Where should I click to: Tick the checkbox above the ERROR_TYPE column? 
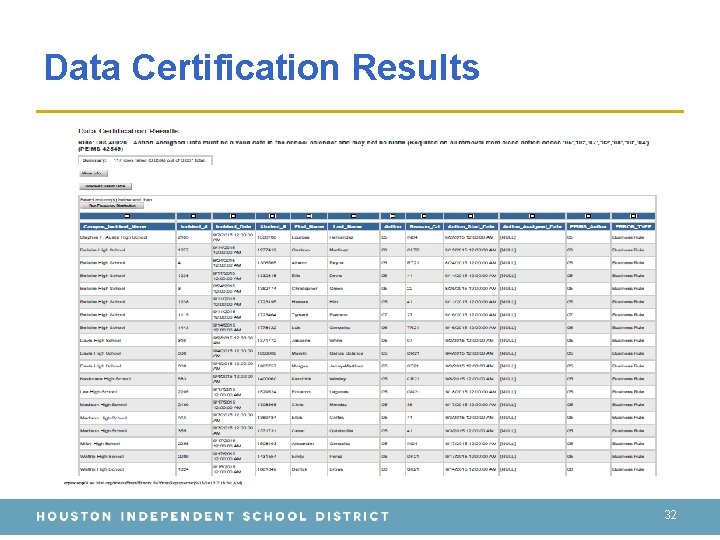coord(633,216)
